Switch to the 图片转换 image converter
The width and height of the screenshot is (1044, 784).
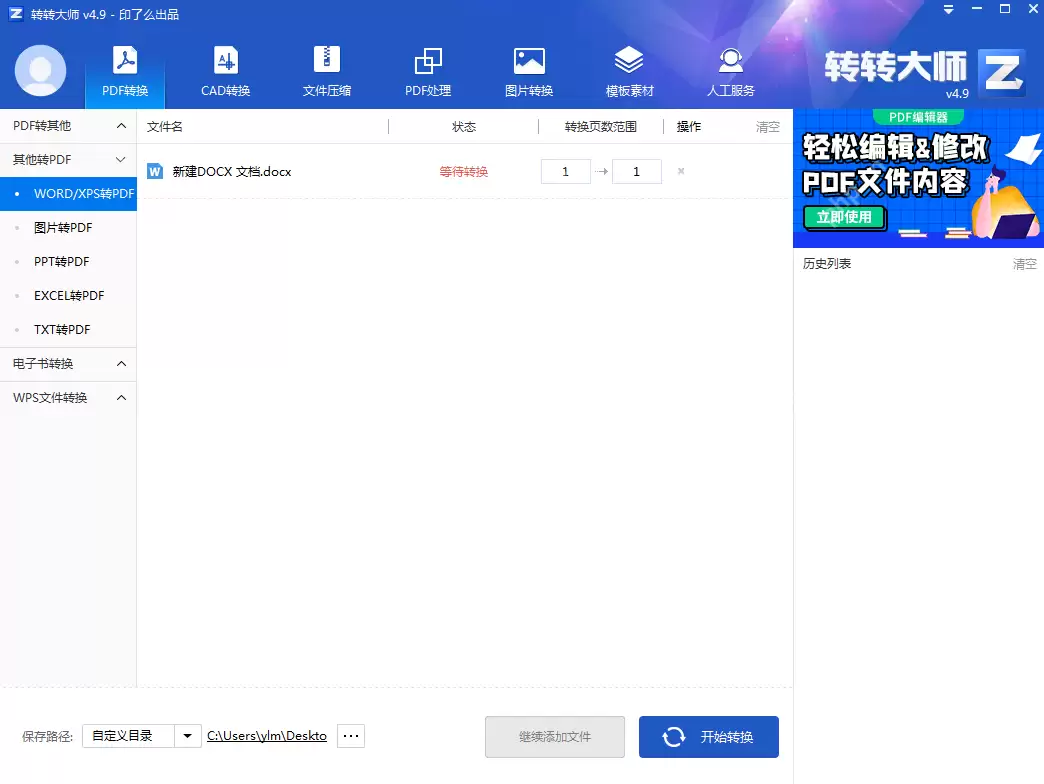click(528, 70)
